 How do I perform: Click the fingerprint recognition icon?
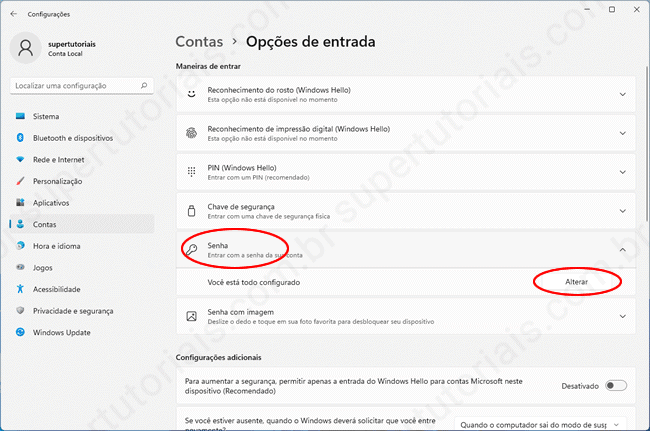click(191, 133)
